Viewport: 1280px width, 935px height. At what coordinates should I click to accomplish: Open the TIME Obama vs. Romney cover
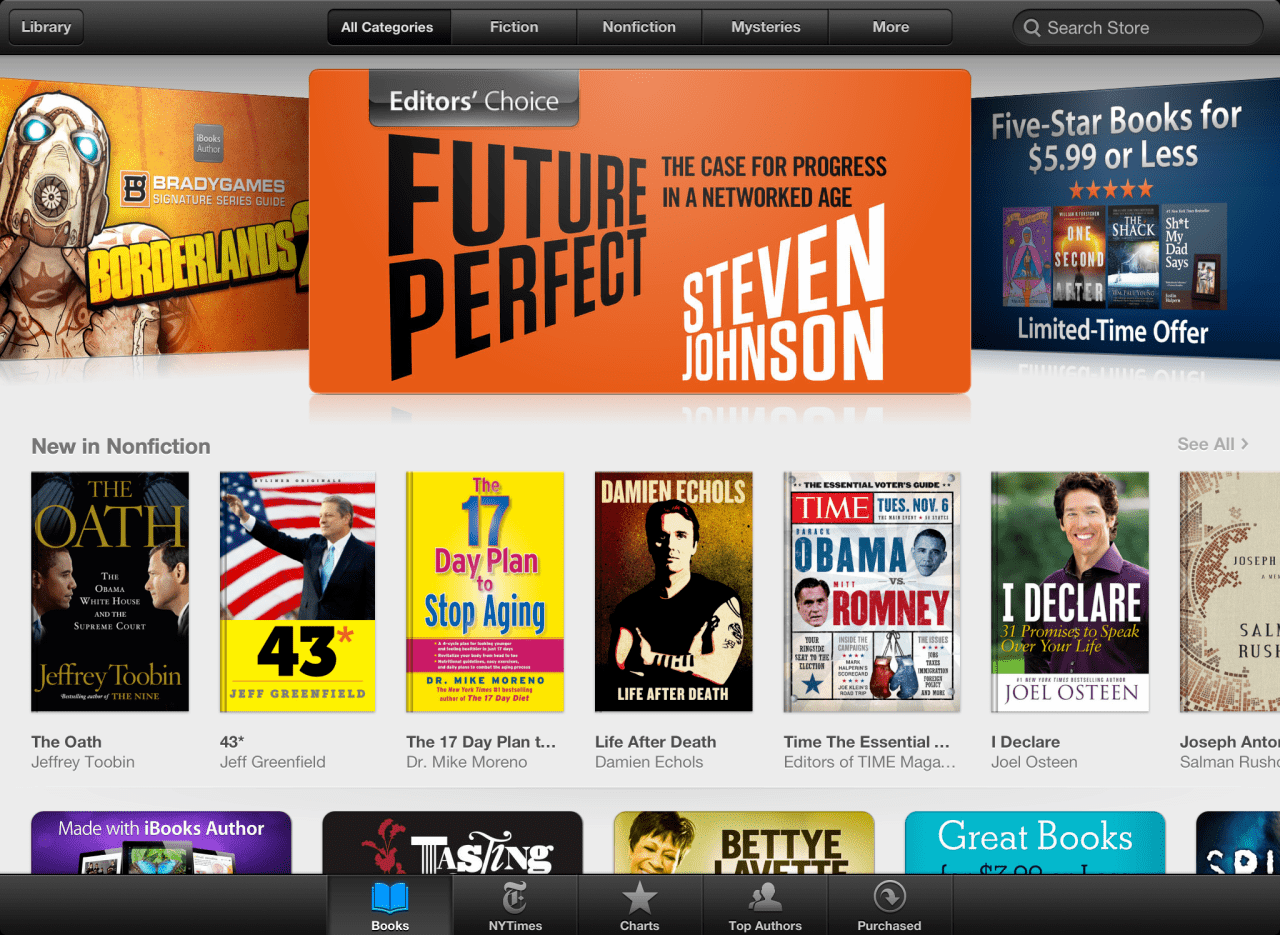[x=872, y=592]
